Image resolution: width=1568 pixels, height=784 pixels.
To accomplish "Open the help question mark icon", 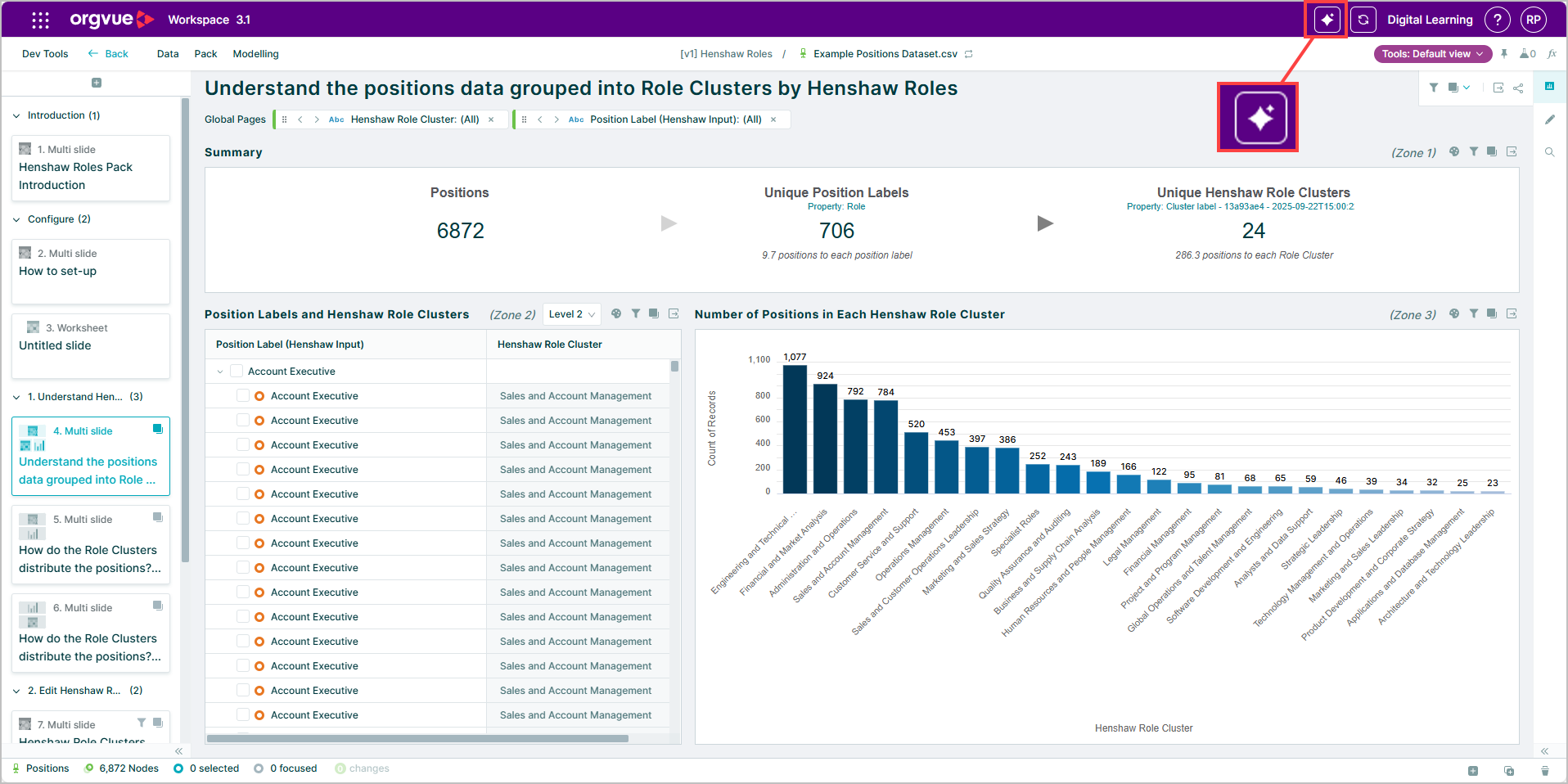I will [1497, 20].
